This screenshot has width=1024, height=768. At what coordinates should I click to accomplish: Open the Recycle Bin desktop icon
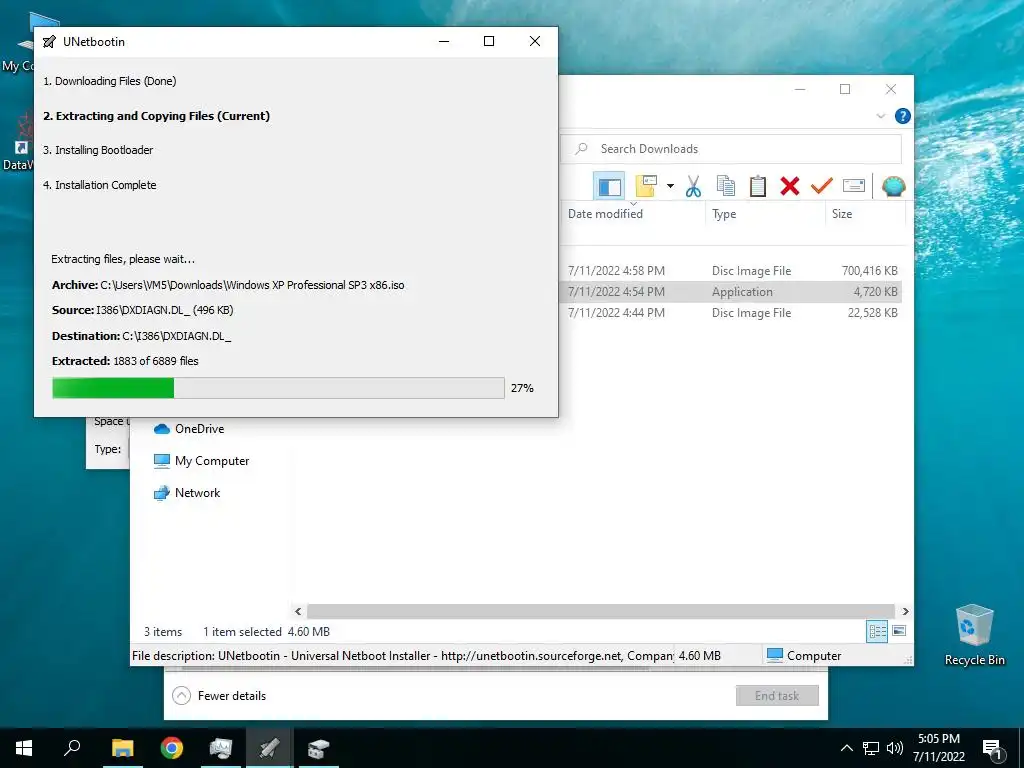pos(974,635)
